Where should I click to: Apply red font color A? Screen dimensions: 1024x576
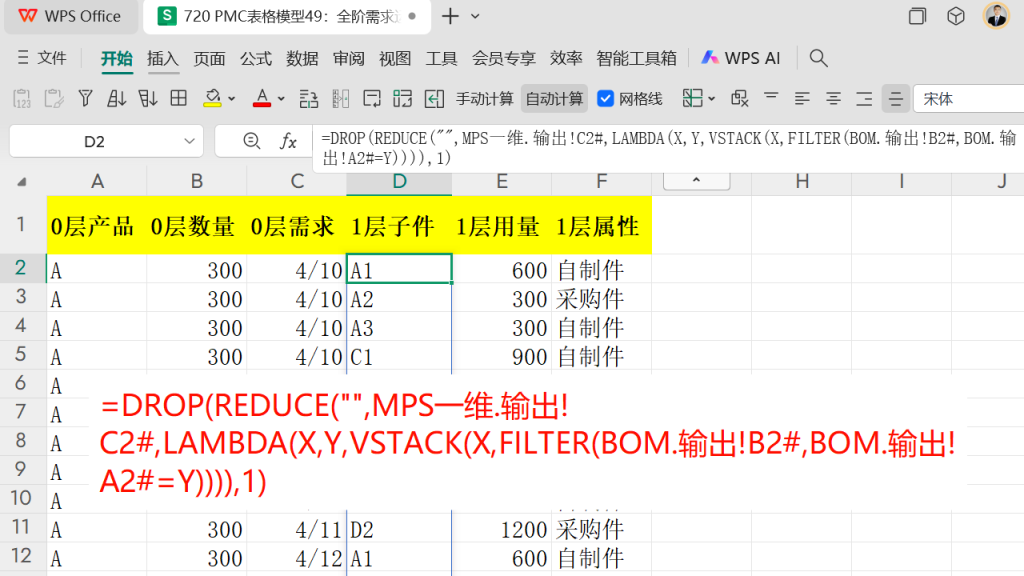[x=262, y=99]
